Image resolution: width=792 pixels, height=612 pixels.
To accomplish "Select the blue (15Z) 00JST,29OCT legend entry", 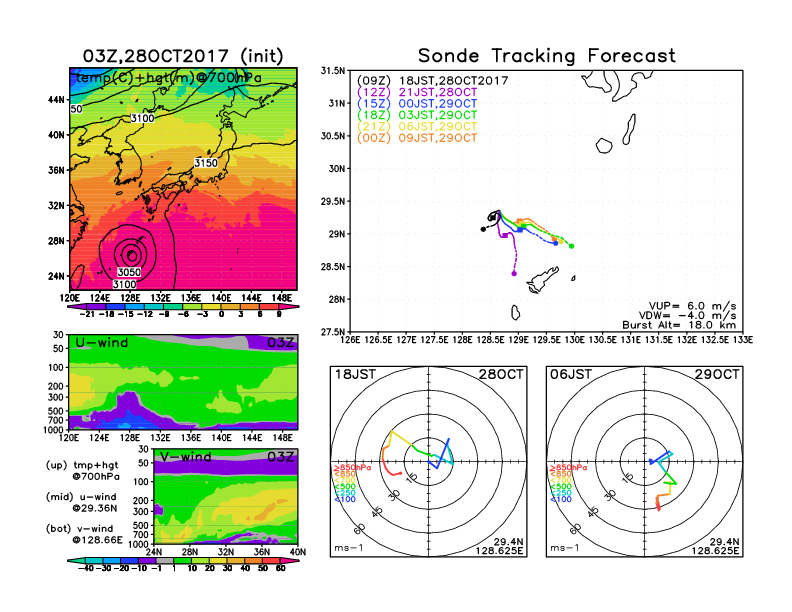I will pos(417,104).
